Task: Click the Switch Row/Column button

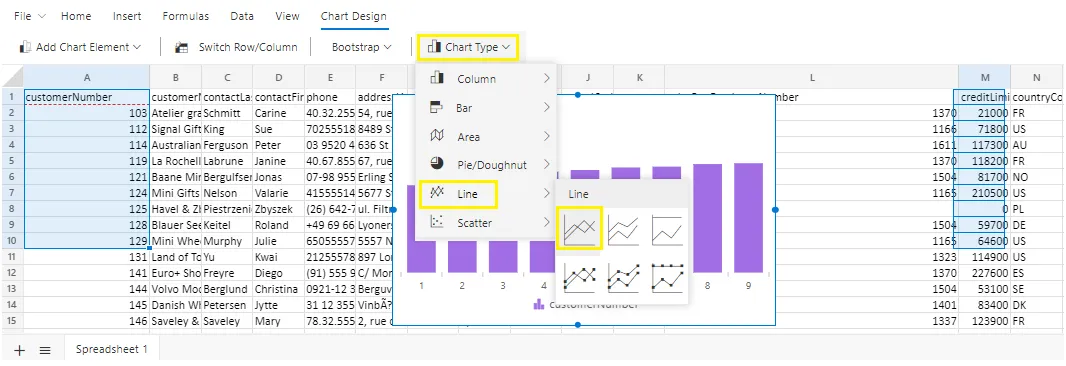Action: tap(237, 47)
